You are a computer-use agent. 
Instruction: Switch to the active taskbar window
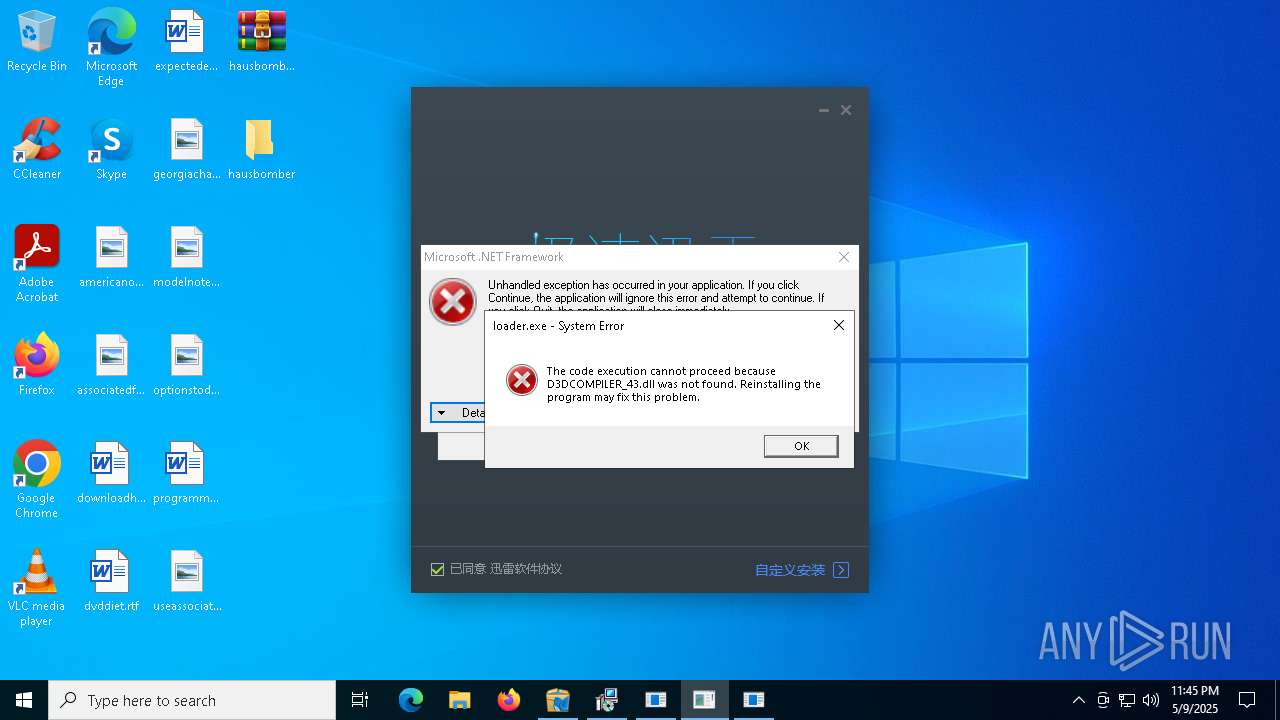pos(704,700)
